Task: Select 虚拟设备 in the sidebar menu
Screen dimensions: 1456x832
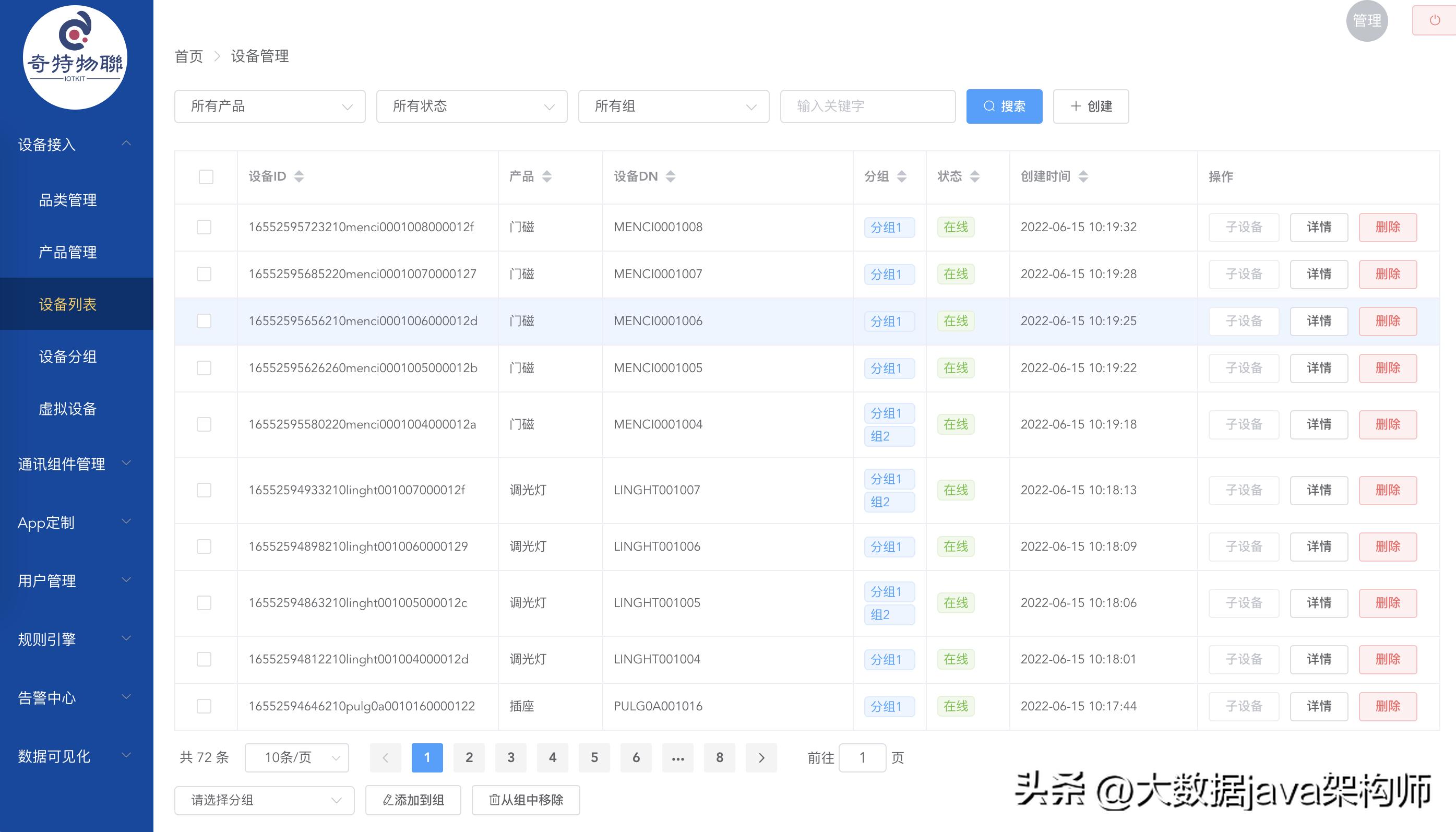Action: coord(68,409)
